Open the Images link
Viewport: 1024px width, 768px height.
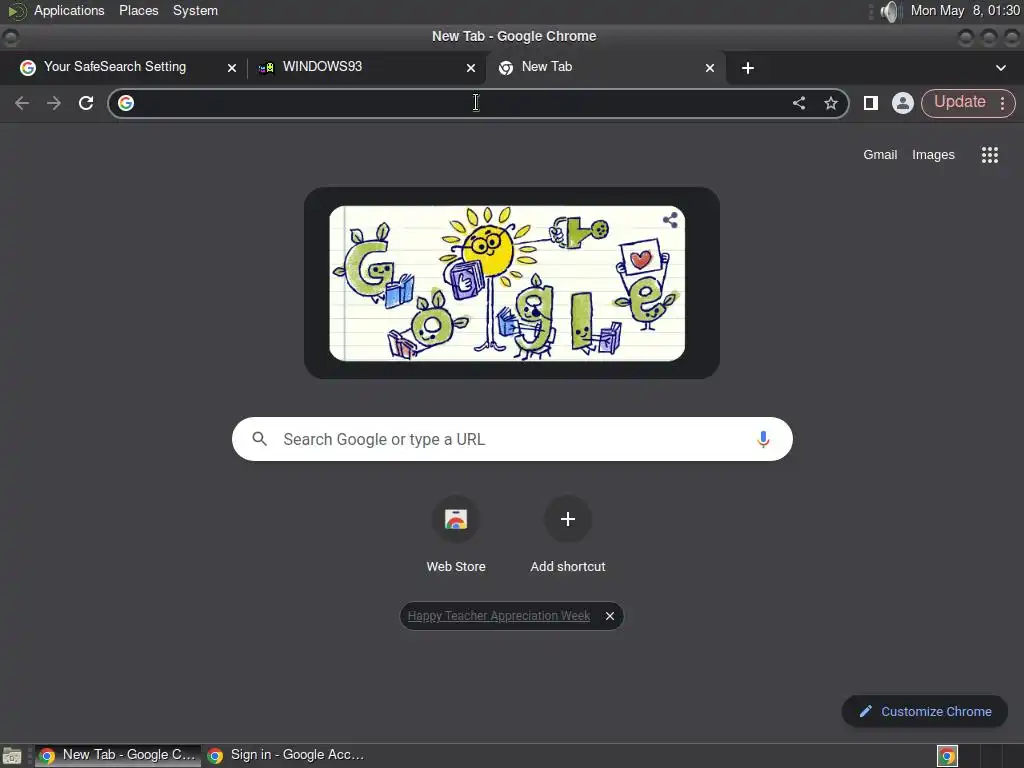[933, 155]
